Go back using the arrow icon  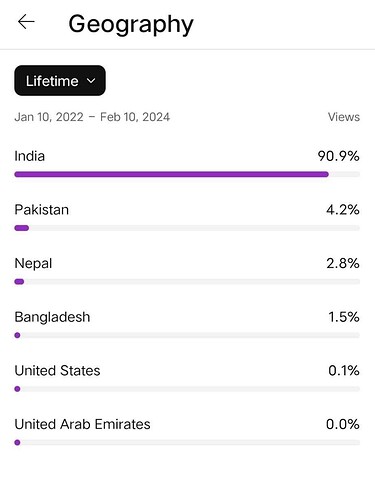tap(26, 22)
